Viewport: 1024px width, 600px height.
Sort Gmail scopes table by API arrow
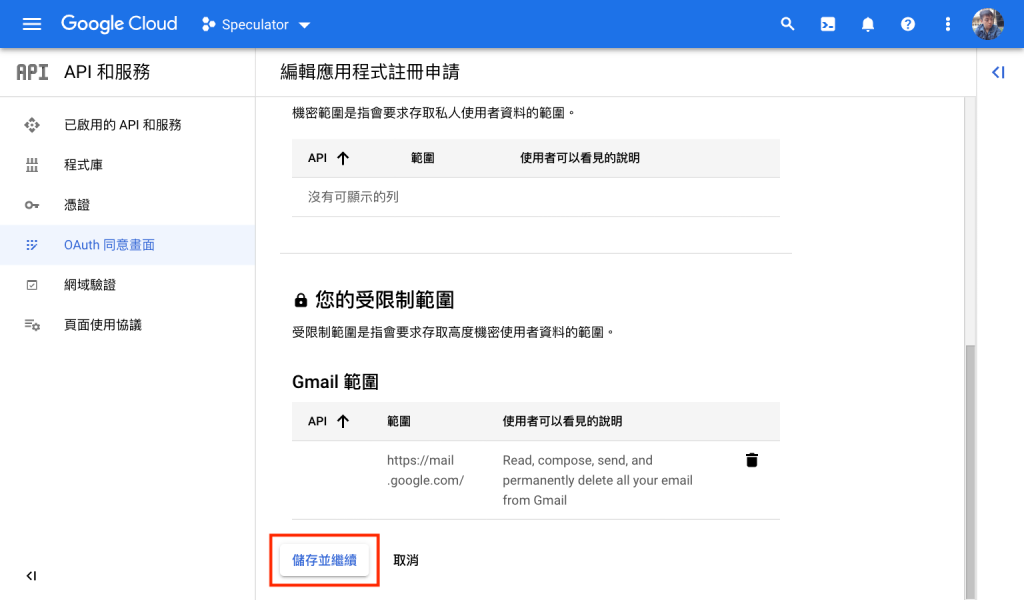(x=343, y=421)
